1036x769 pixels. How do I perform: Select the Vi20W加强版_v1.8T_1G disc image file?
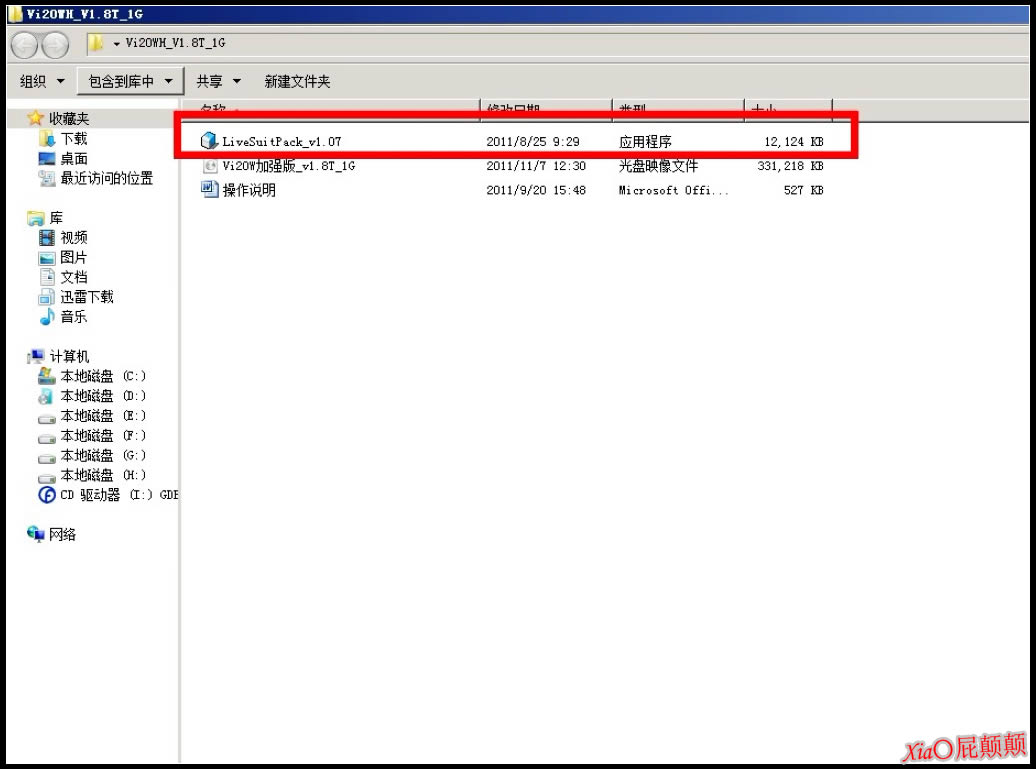point(288,166)
